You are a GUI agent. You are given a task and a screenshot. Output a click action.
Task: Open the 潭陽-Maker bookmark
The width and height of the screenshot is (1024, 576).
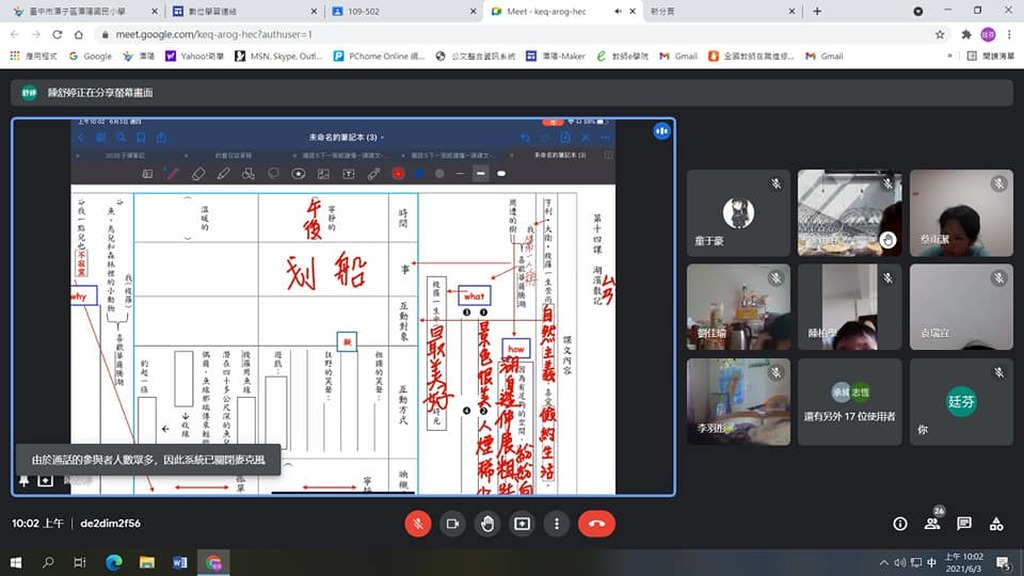(556, 56)
